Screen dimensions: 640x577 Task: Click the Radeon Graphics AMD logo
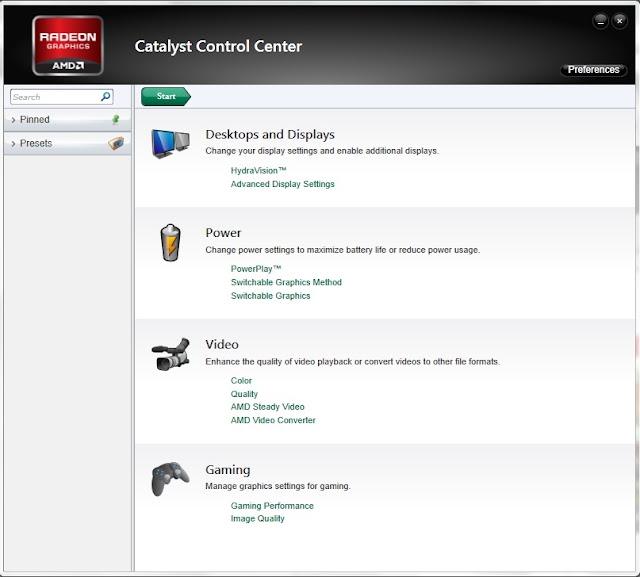point(68,45)
